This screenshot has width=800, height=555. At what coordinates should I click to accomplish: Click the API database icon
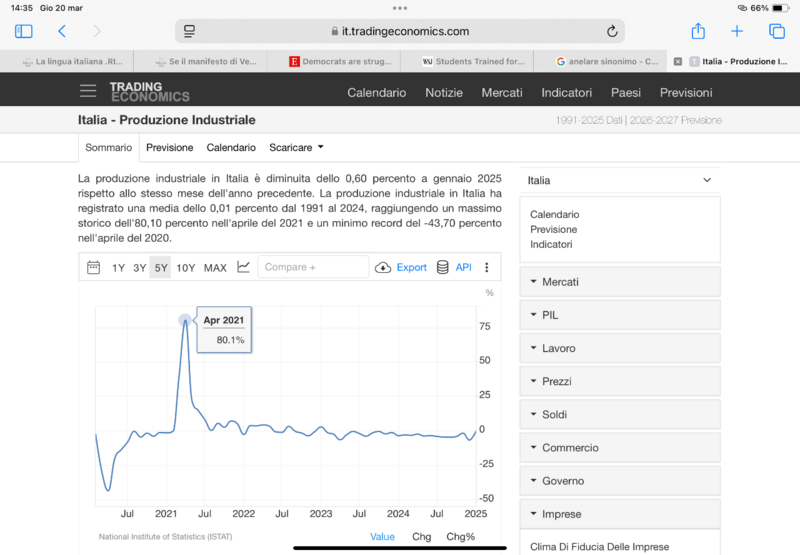click(443, 267)
